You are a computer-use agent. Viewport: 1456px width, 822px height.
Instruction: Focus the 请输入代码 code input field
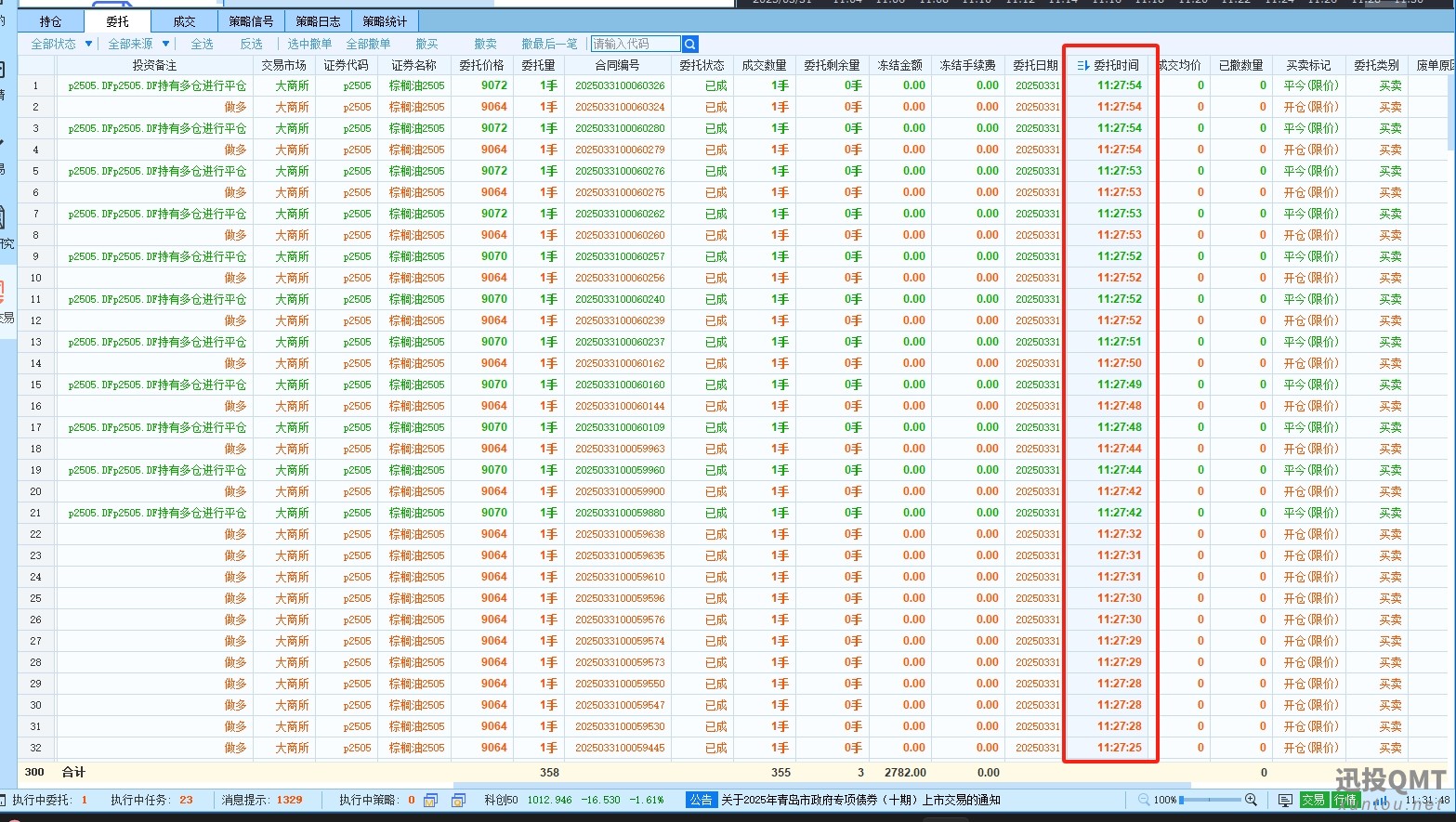[x=636, y=44]
